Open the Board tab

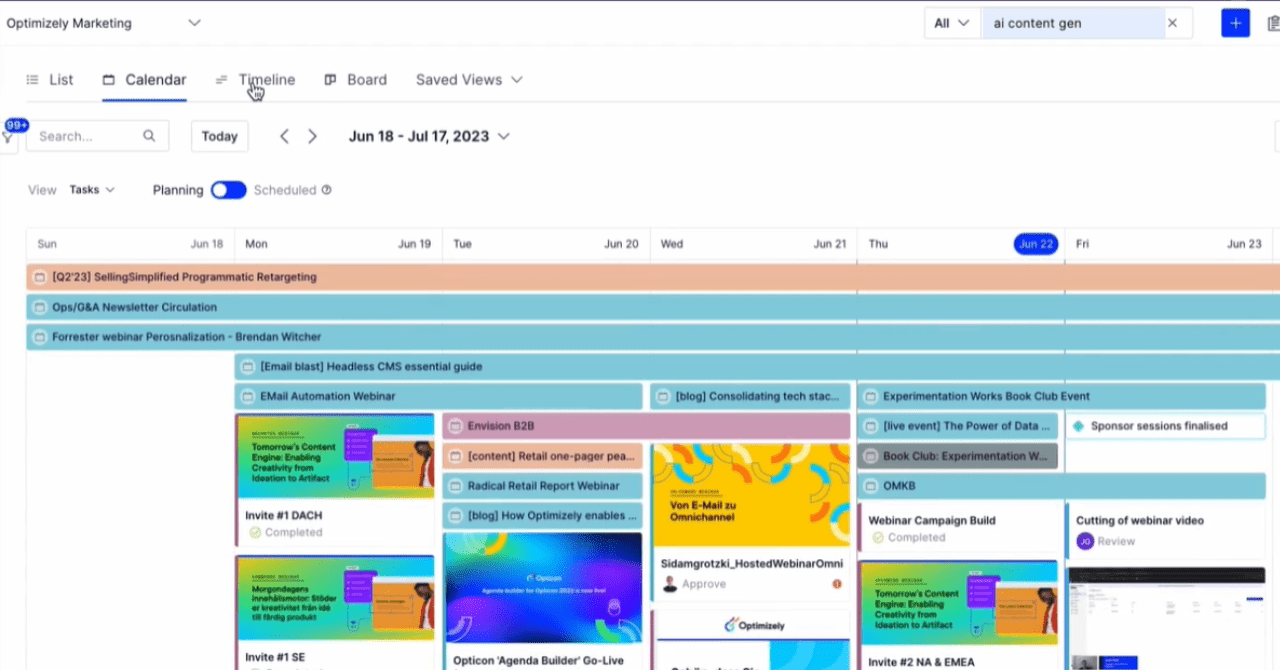356,80
